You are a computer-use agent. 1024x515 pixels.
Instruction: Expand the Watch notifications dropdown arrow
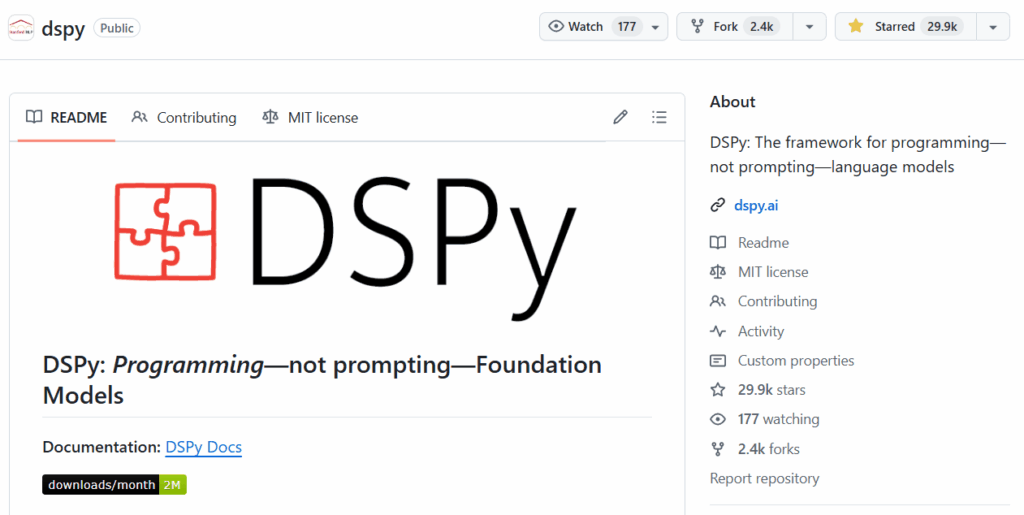[655, 27]
